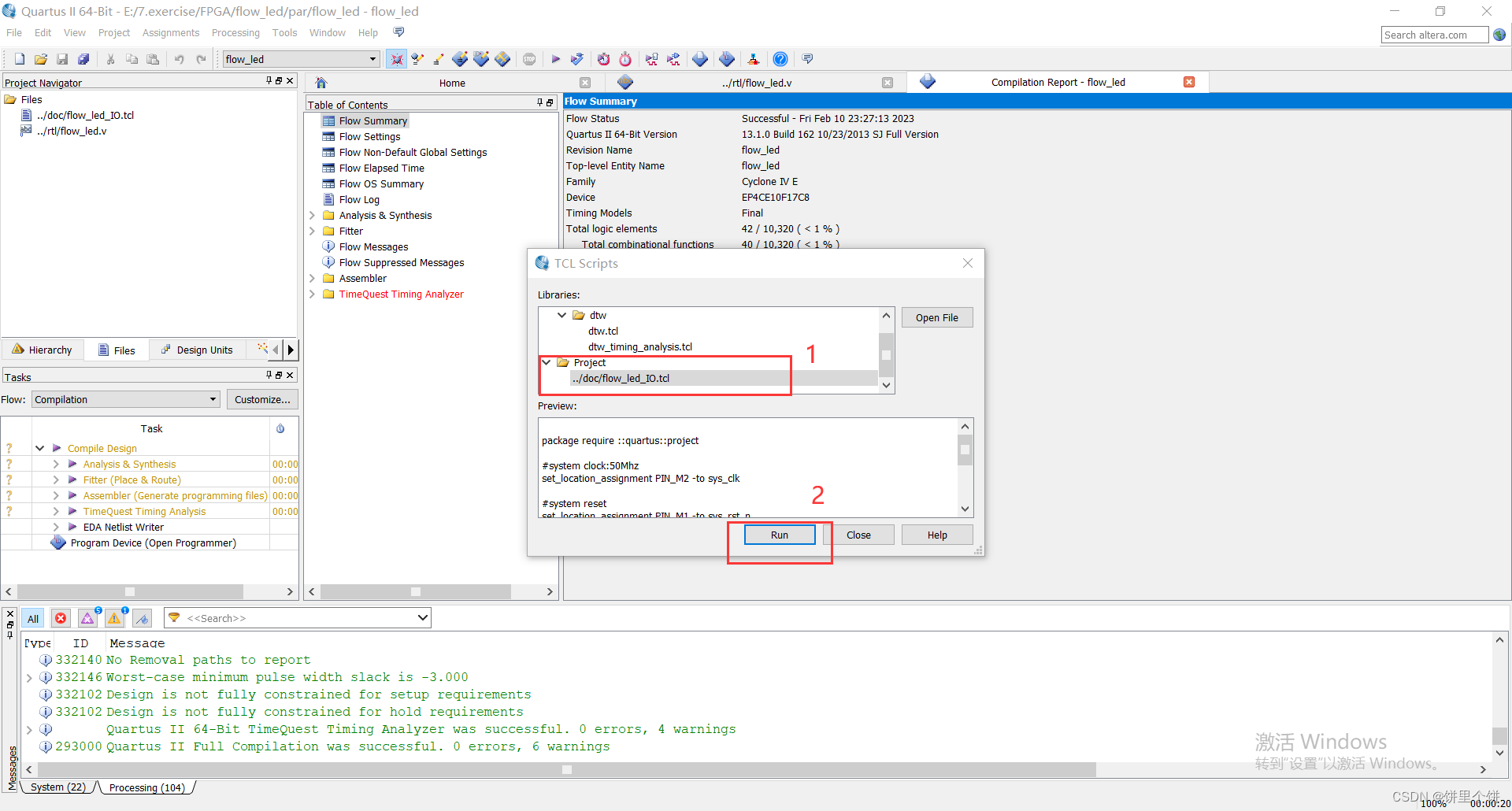Image resolution: width=1512 pixels, height=811 pixels.
Task: Open the Settings toolbar icon next to project dropdown
Action: point(397,59)
